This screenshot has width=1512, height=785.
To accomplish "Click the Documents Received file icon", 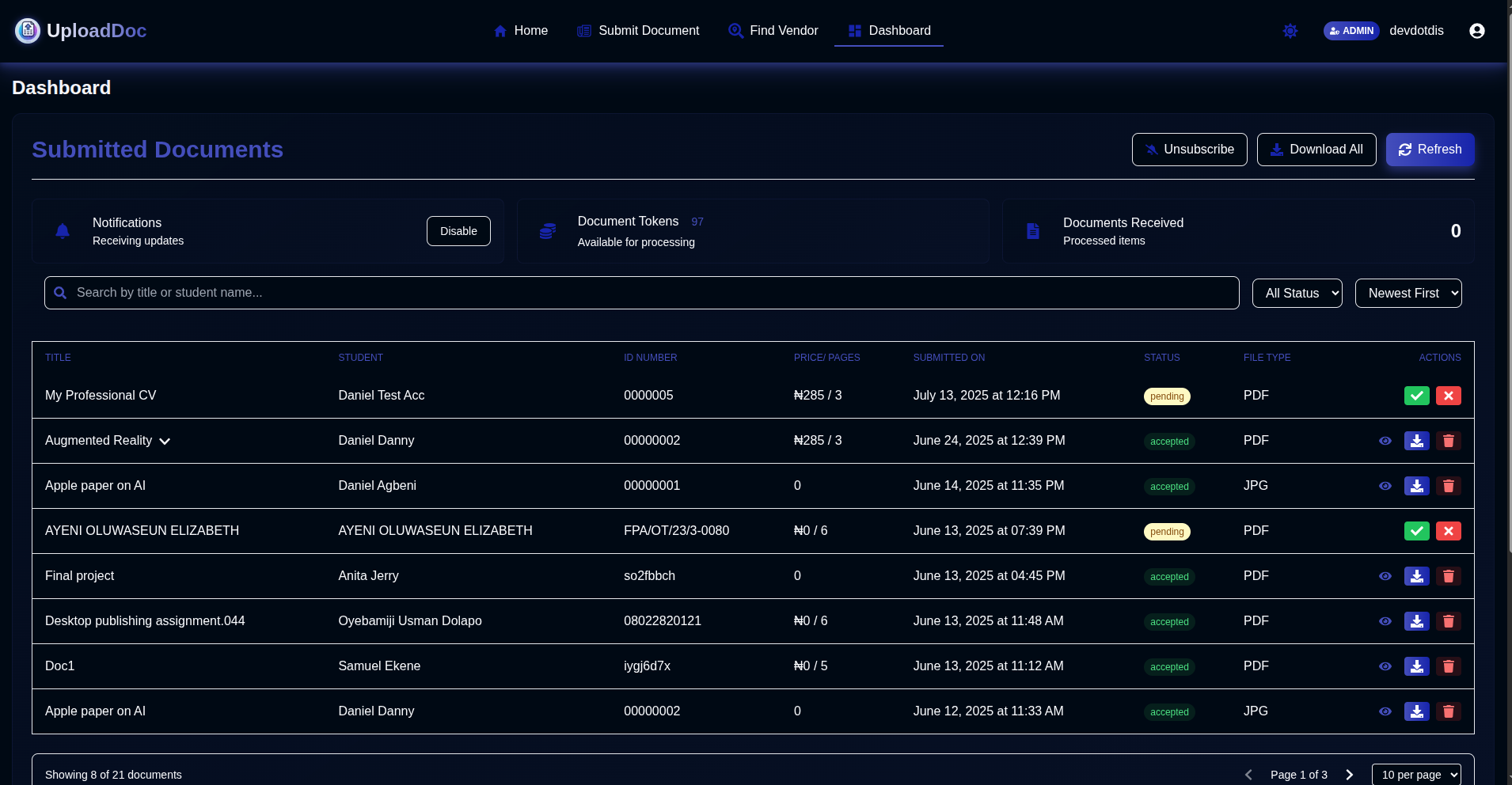I will pyautogui.click(x=1033, y=231).
